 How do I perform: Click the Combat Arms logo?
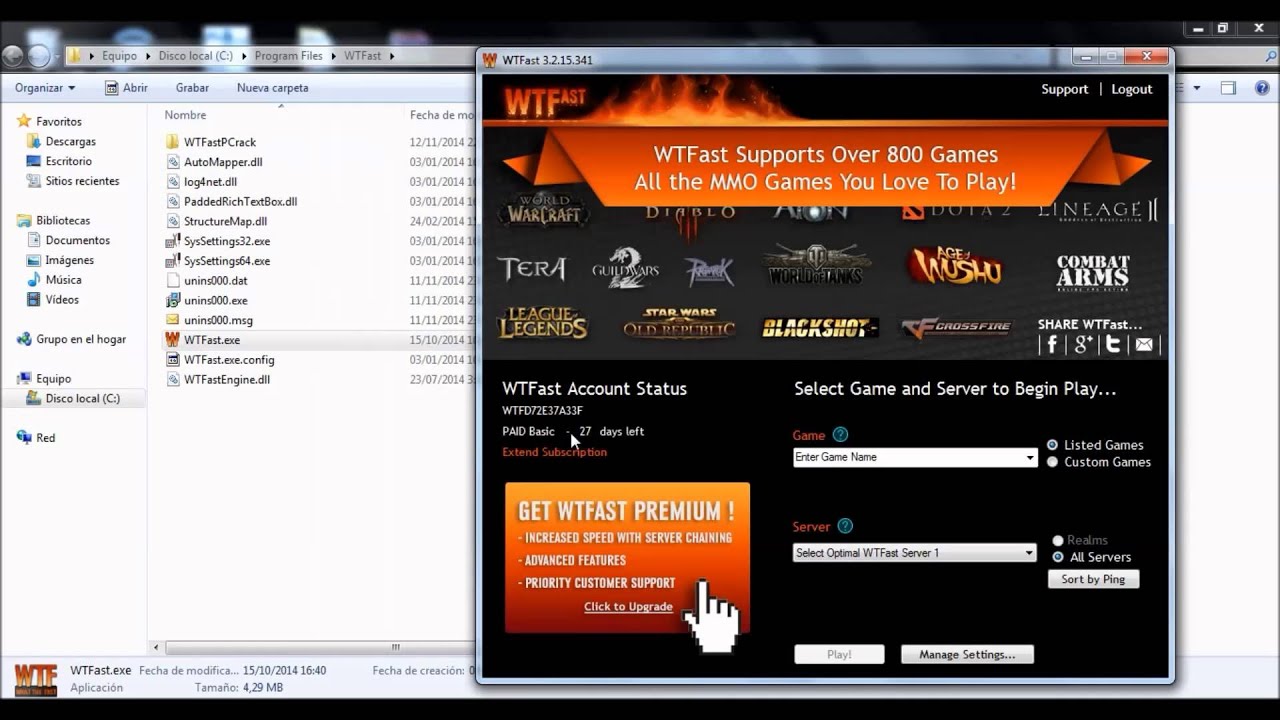coord(1093,272)
